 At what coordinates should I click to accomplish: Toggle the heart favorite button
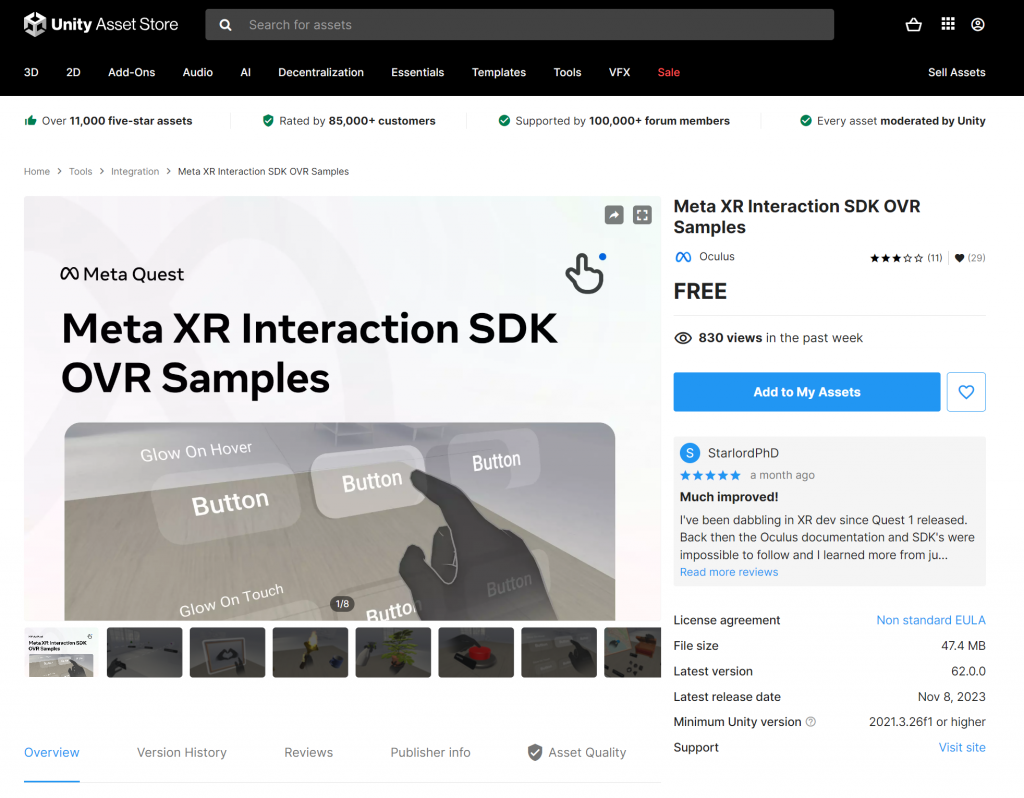coord(966,391)
